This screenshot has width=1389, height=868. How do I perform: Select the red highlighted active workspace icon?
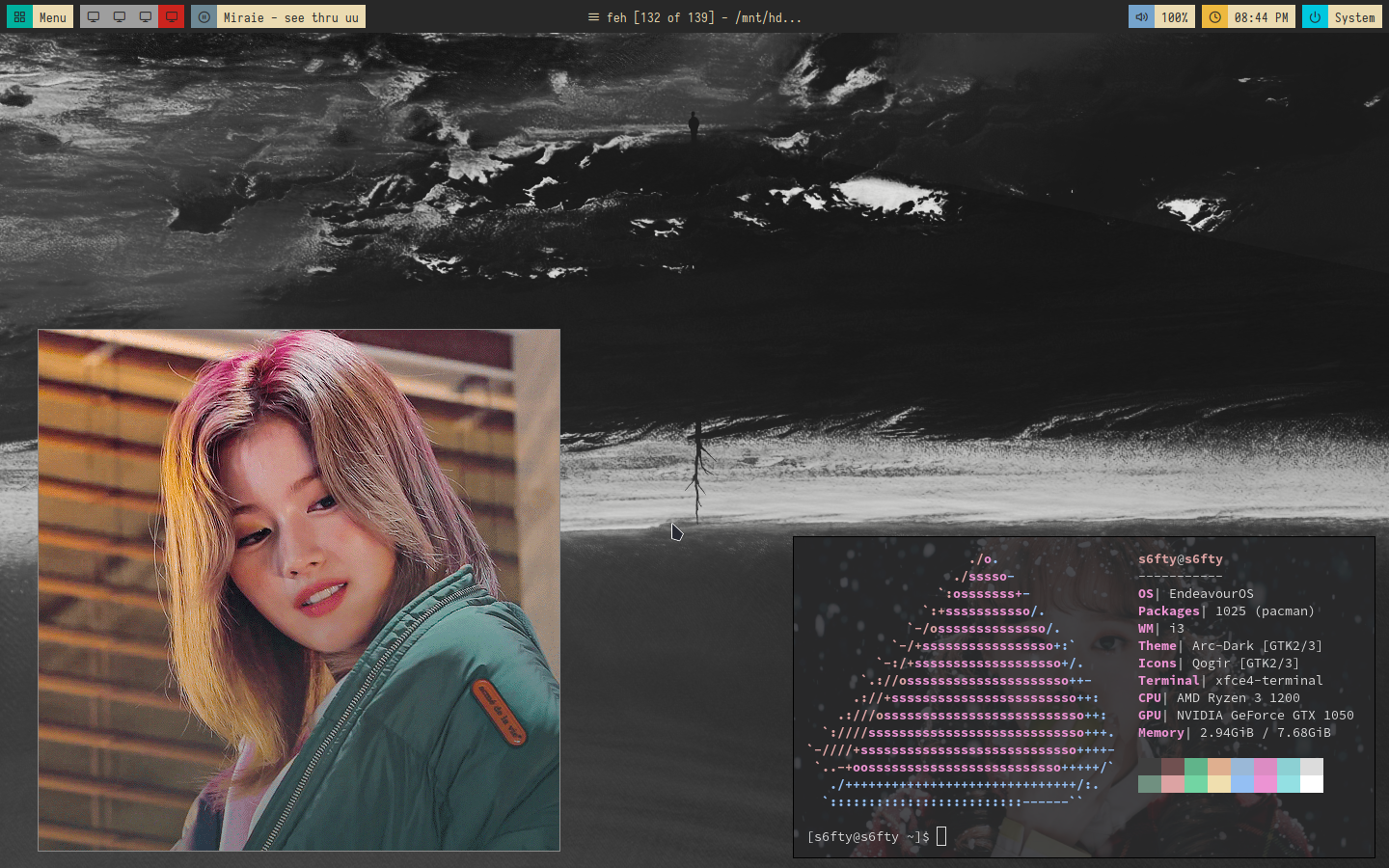pos(172,16)
